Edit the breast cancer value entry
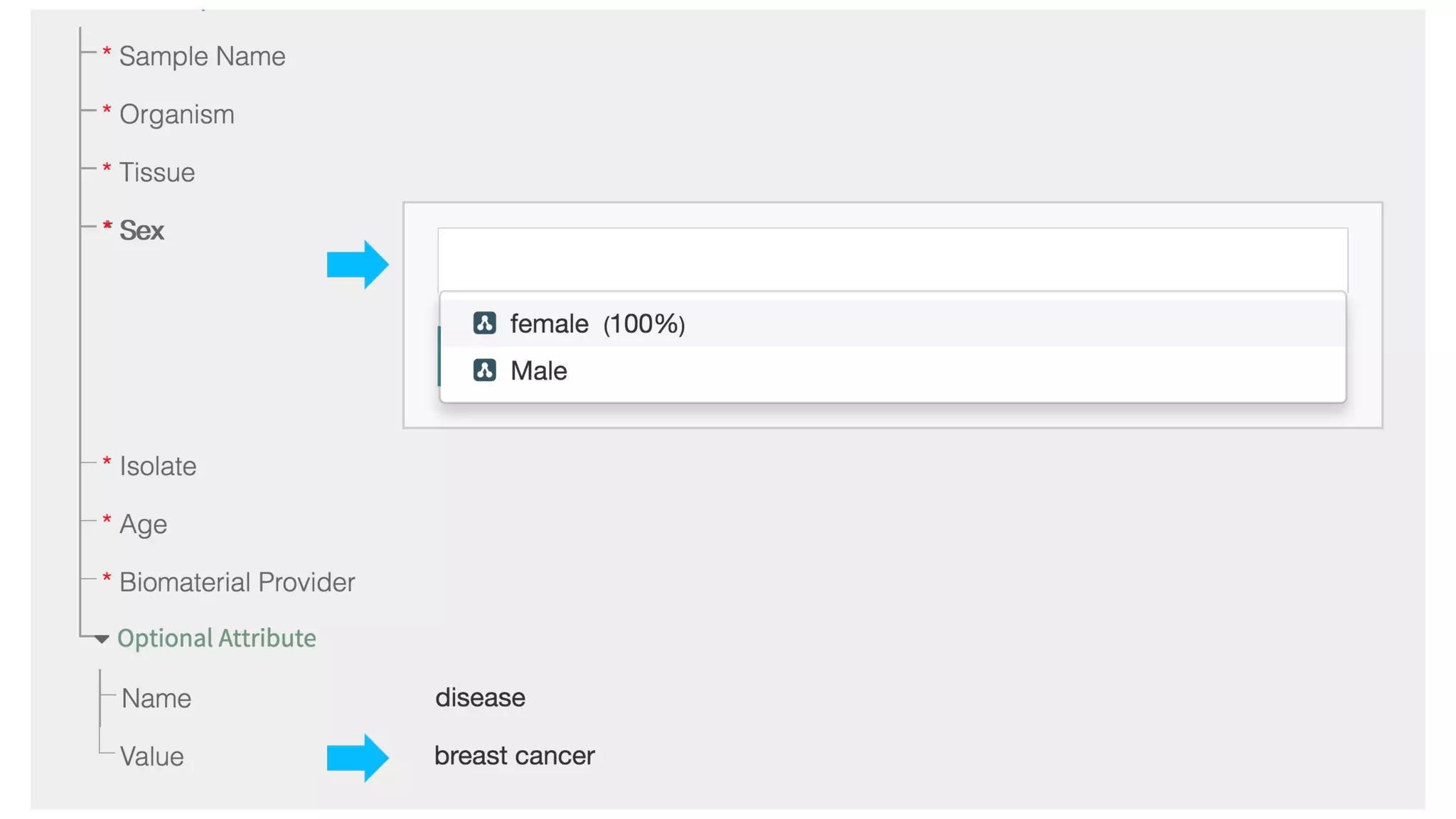The image size is (1456, 819). click(x=514, y=756)
